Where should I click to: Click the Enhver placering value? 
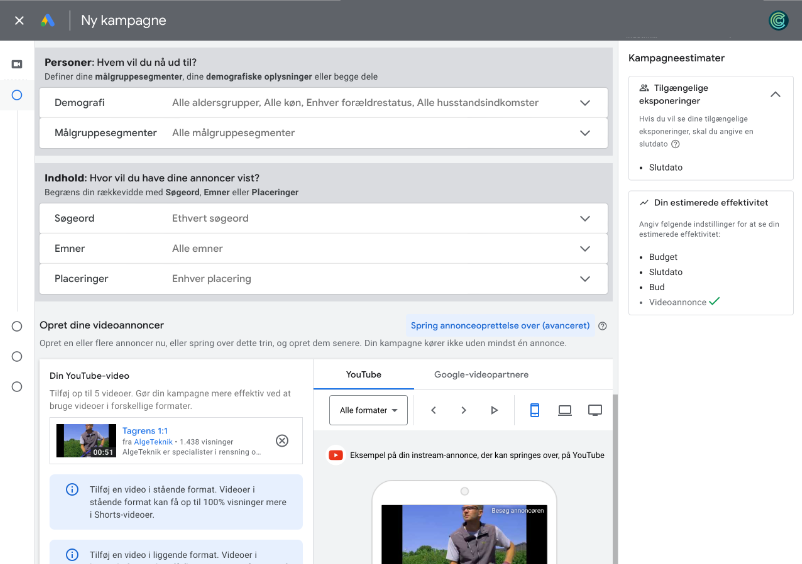pyautogui.click(x=211, y=279)
